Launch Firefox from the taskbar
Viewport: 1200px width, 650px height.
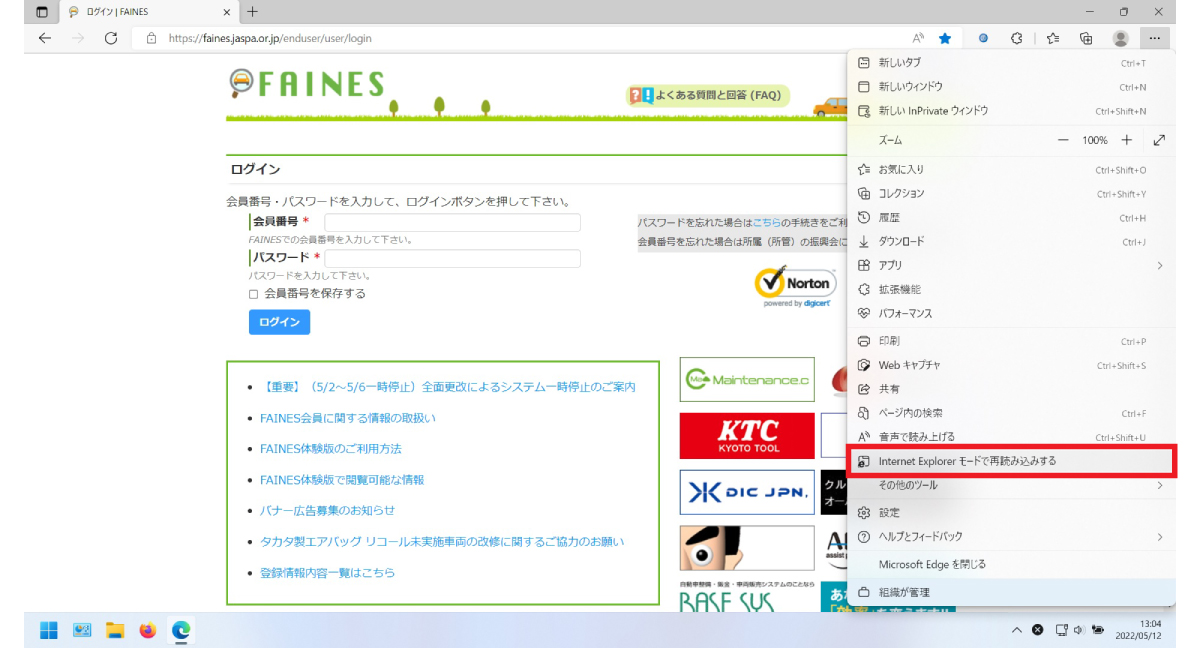click(148, 630)
